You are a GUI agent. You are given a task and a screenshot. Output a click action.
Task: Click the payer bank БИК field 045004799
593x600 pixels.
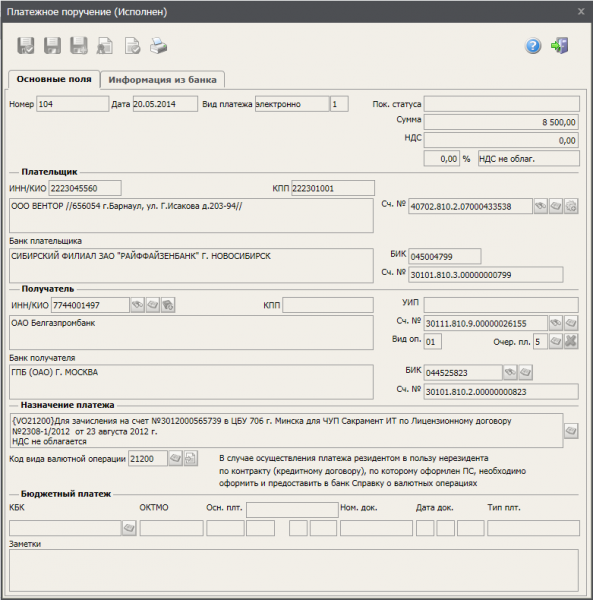tap(445, 256)
